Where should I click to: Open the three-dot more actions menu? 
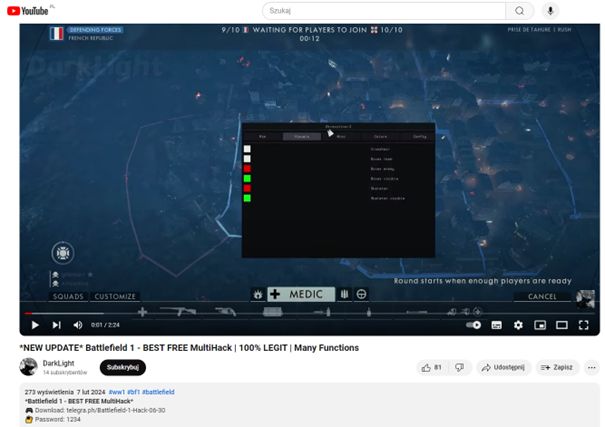(592, 368)
